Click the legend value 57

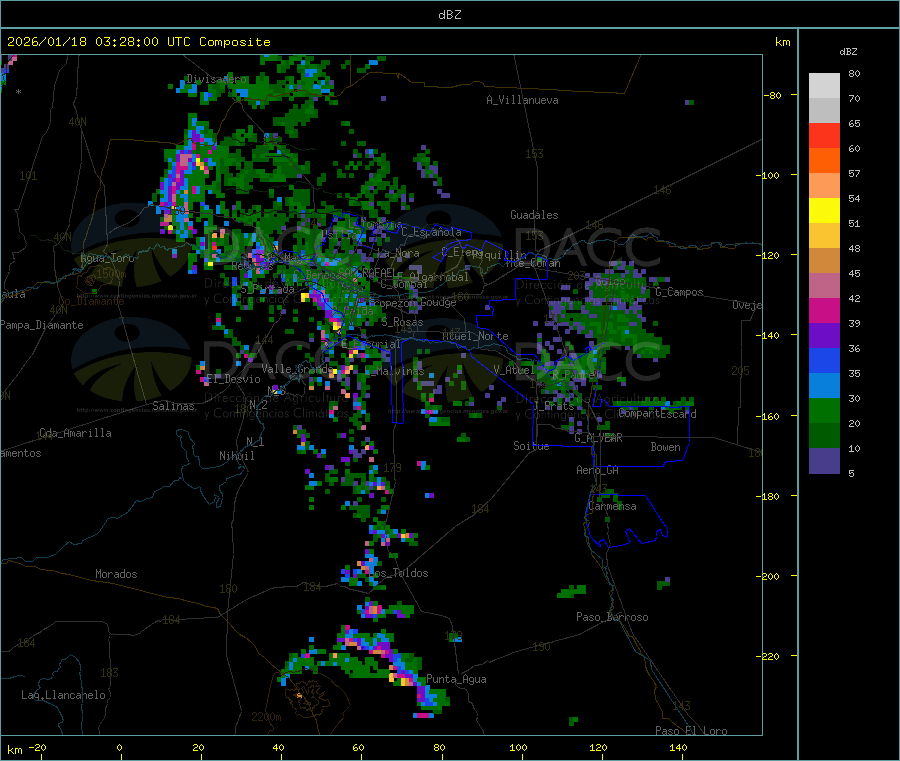pos(854,173)
